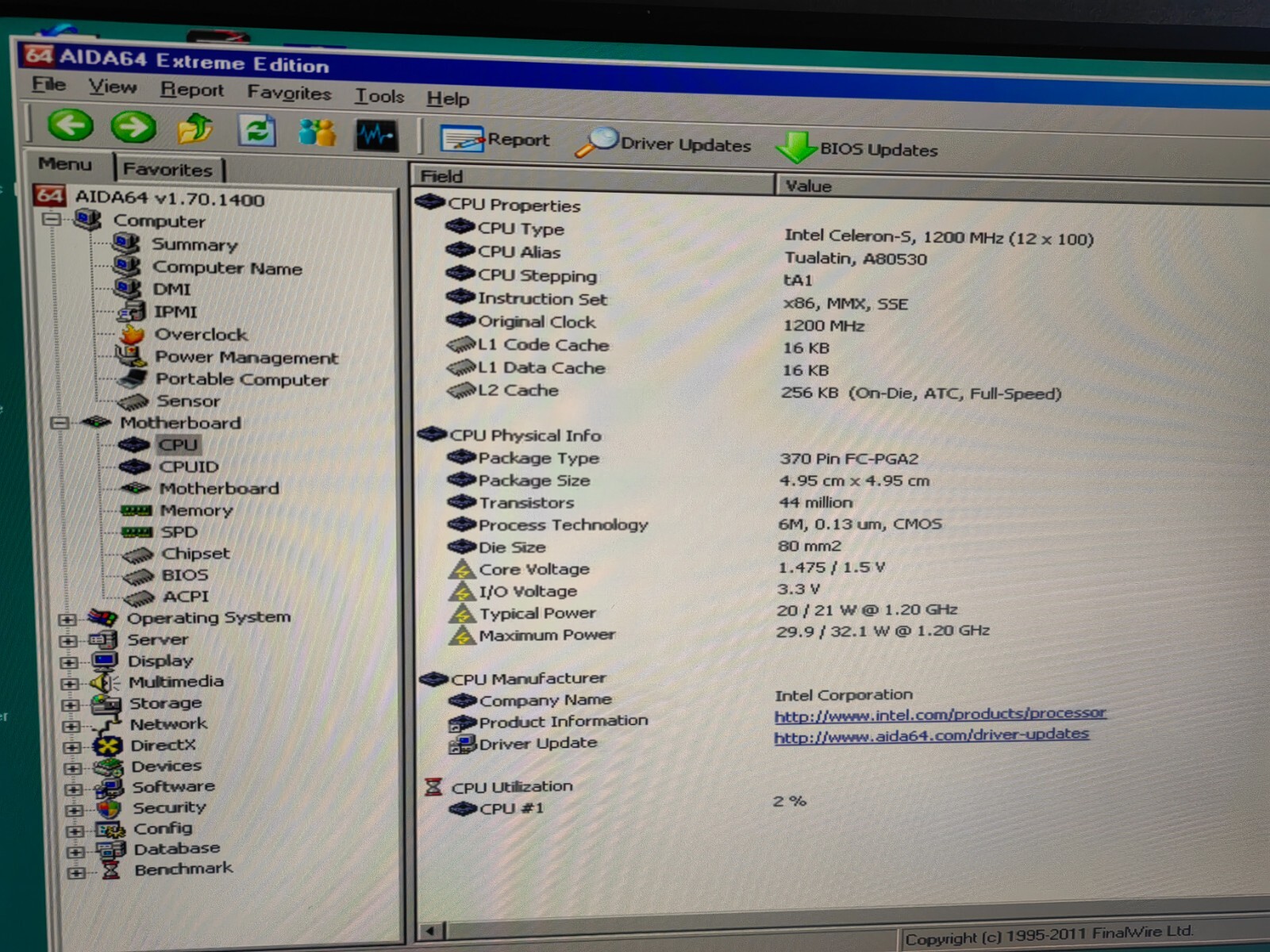Open the system stability graph monitor icon
Screen dimensions: 1270x952
tap(377, 135)
